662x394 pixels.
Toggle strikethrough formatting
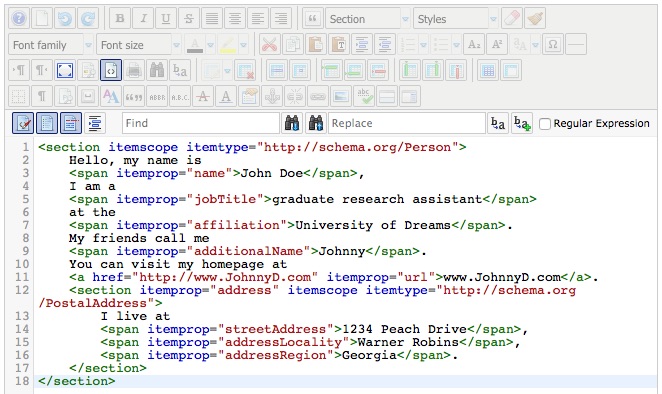pyautogui.click(x=189, y=19)
